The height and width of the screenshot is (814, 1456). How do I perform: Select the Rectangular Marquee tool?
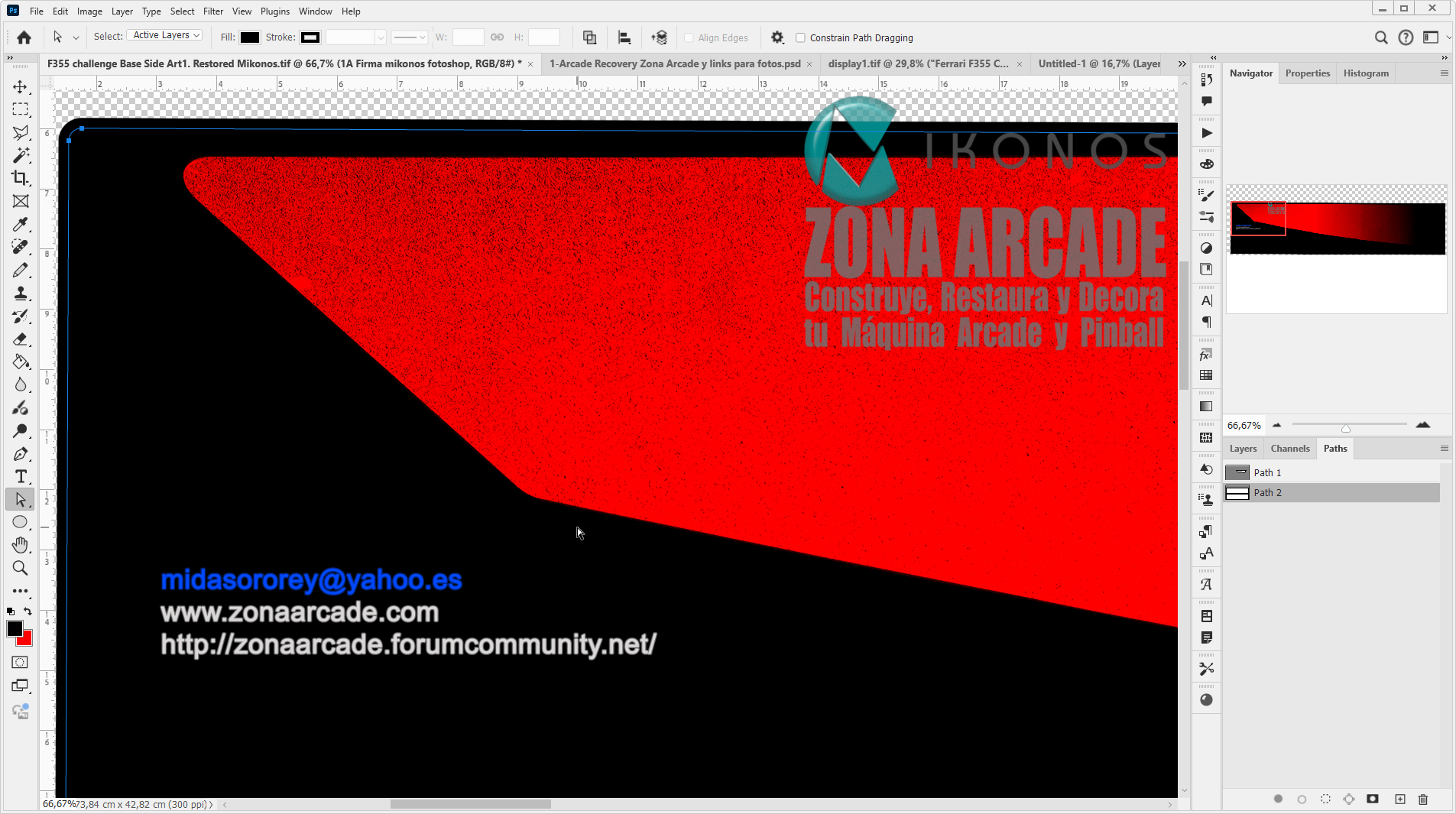point(21,109)
